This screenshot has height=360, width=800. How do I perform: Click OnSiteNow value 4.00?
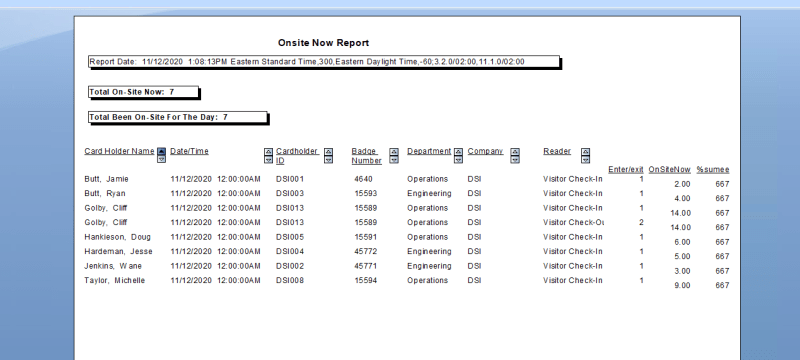pos(682,198)
